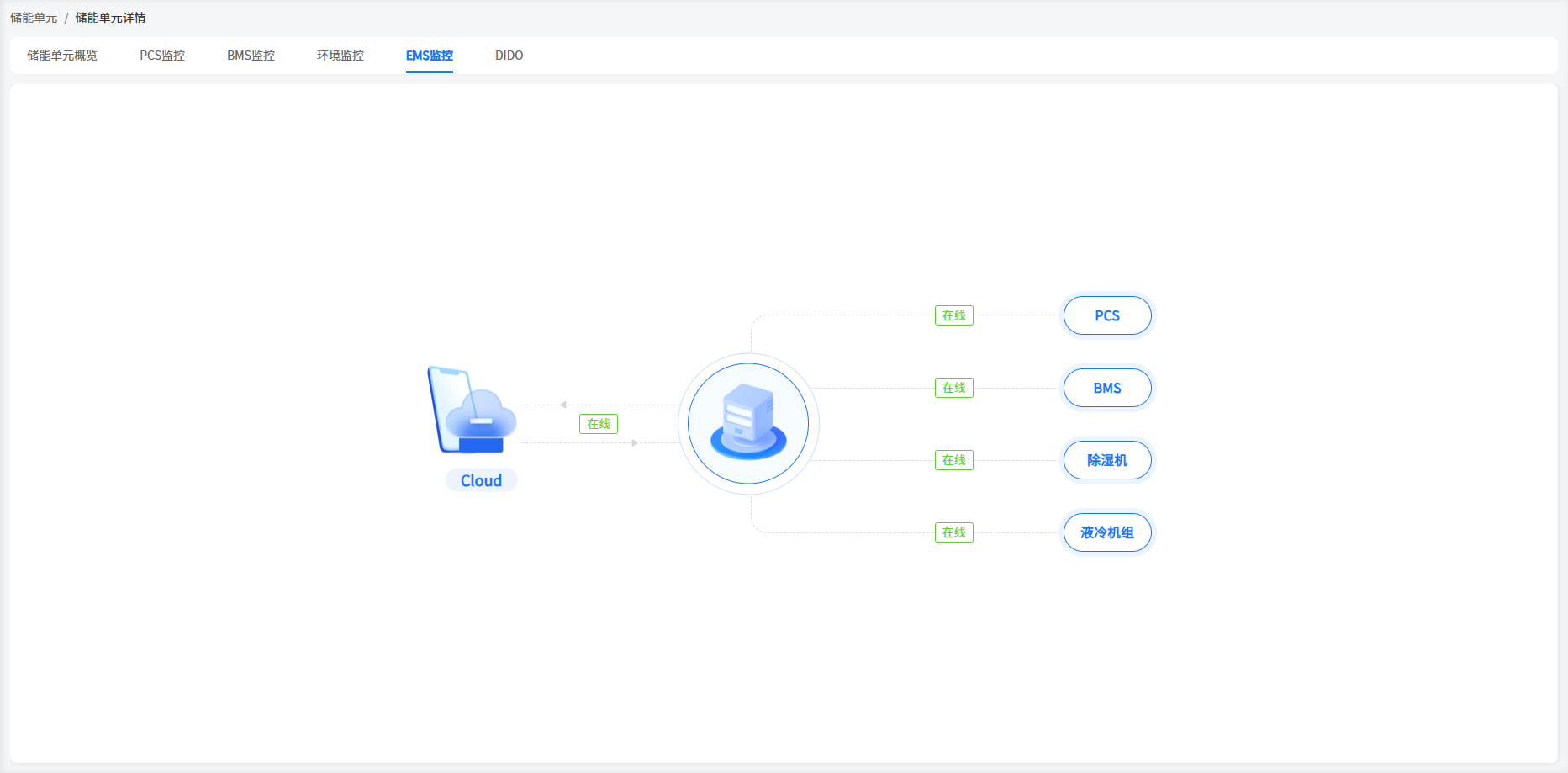Viewport: 1568px width, 773px height.
Task: Select the BMS device node button
Action: coord(1107,388)
